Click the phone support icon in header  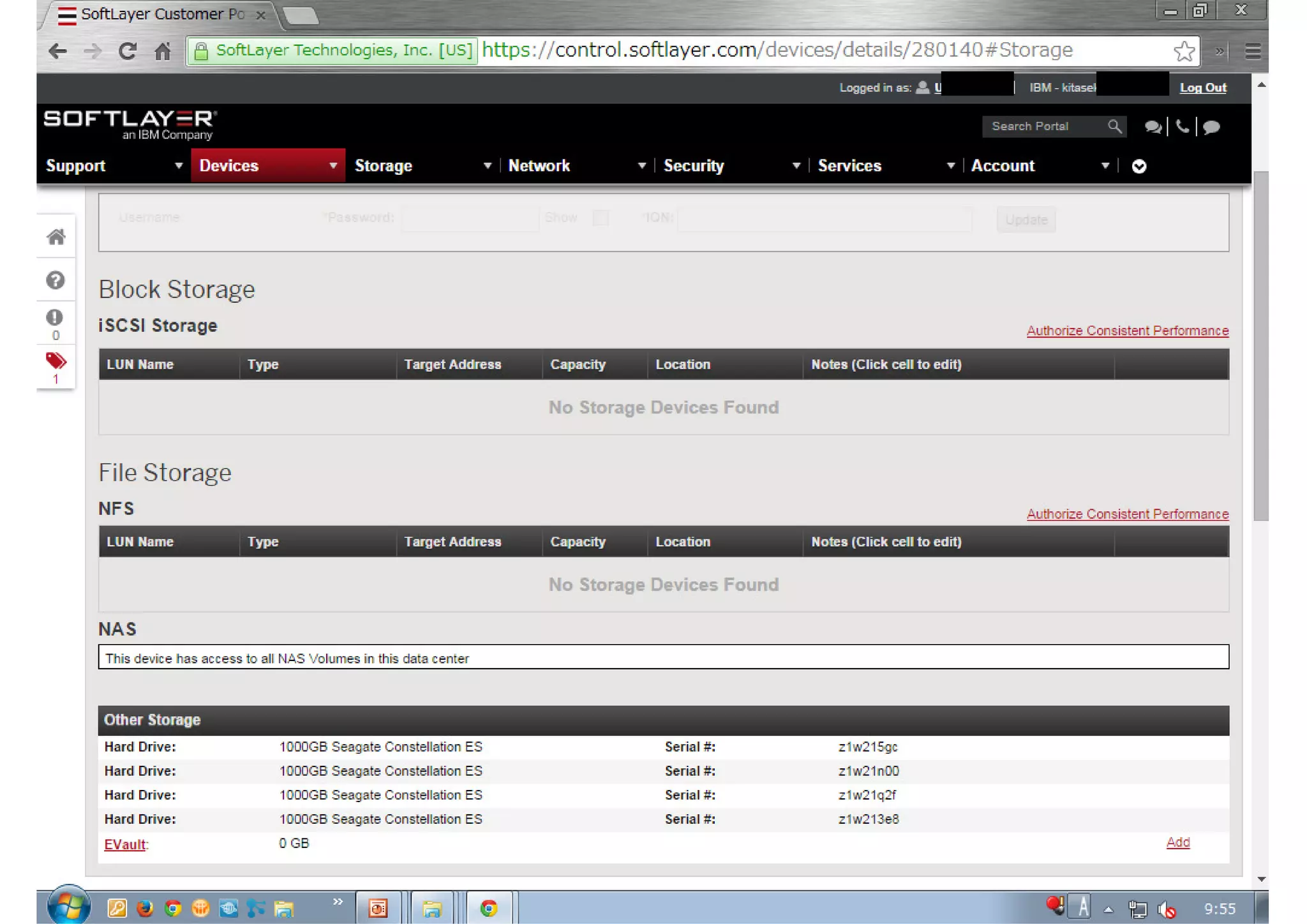point(1182,126)
